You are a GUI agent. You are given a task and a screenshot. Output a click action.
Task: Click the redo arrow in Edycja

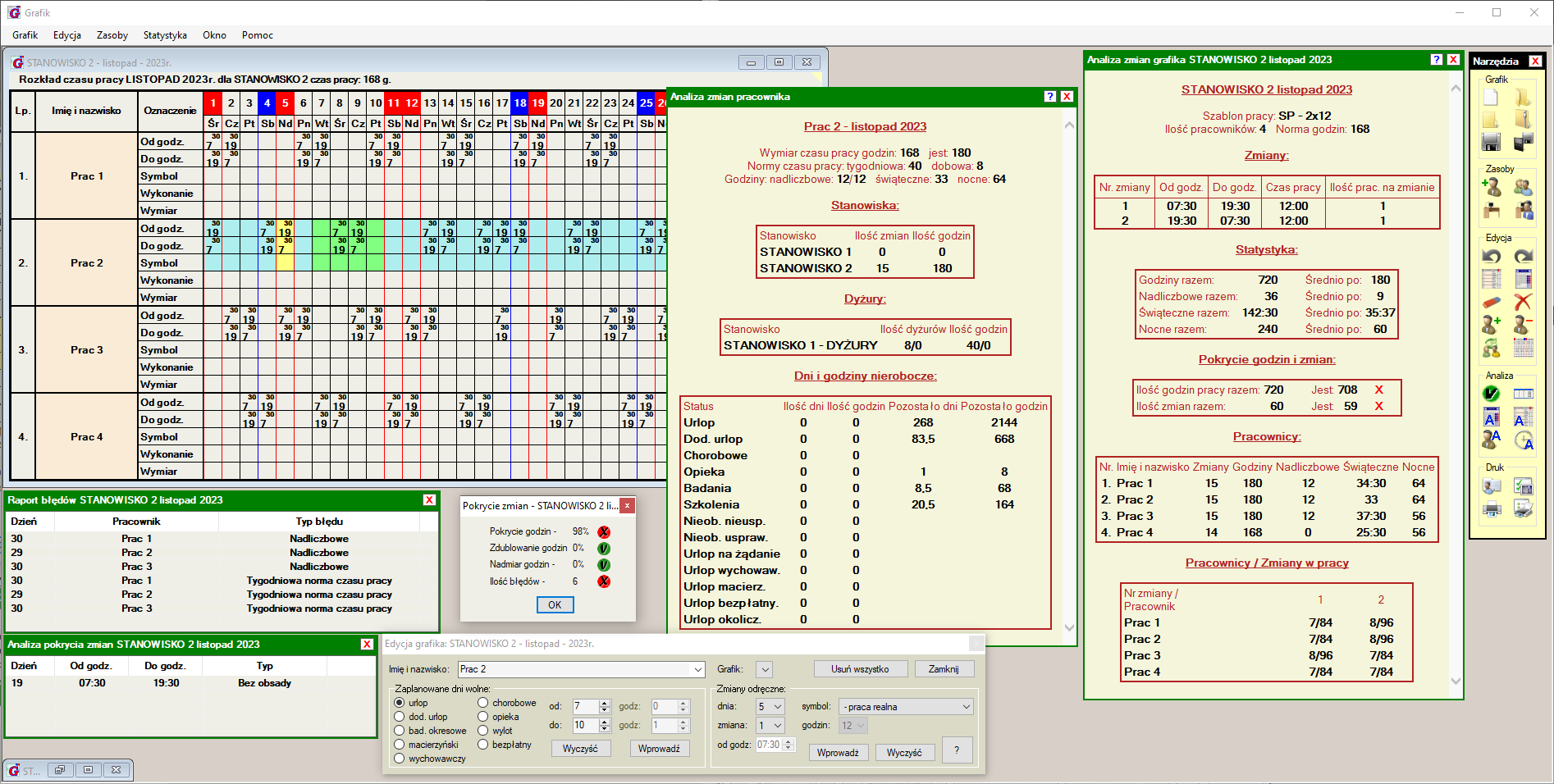(1523, 257)
